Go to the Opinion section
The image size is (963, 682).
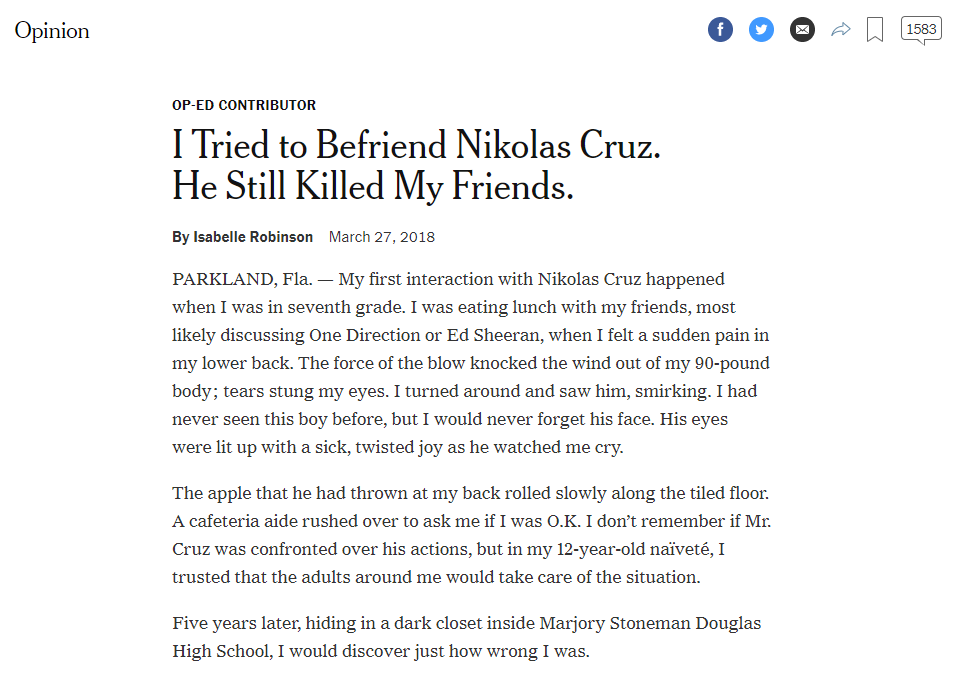click(x=52, y=31)
